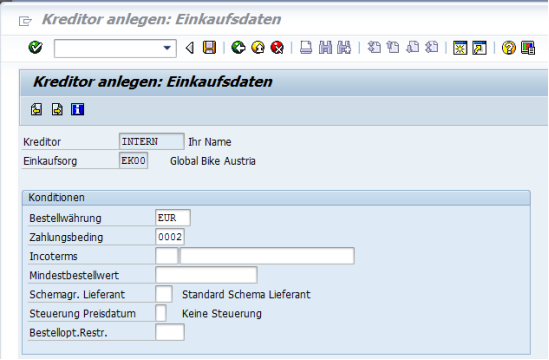Click the long Incoterms description field
Viewport: 549px width, 360px height.
[267, 256]
